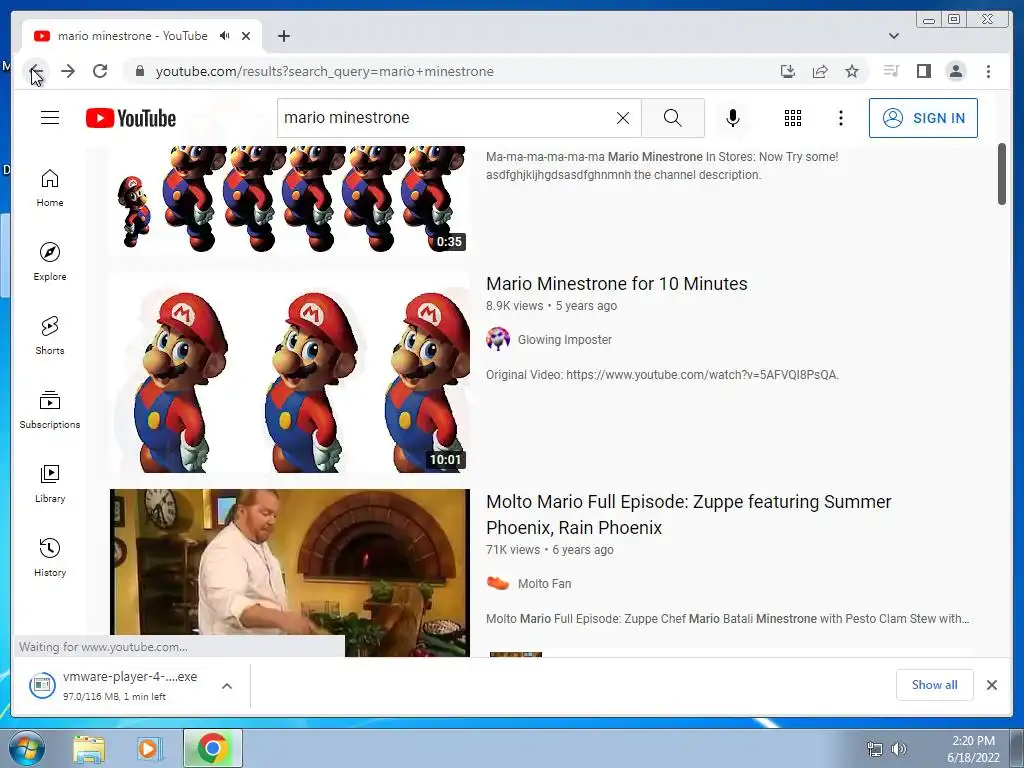Open the Windows Start menu
Screen dimensions: 1024x768
click(26, 748)
